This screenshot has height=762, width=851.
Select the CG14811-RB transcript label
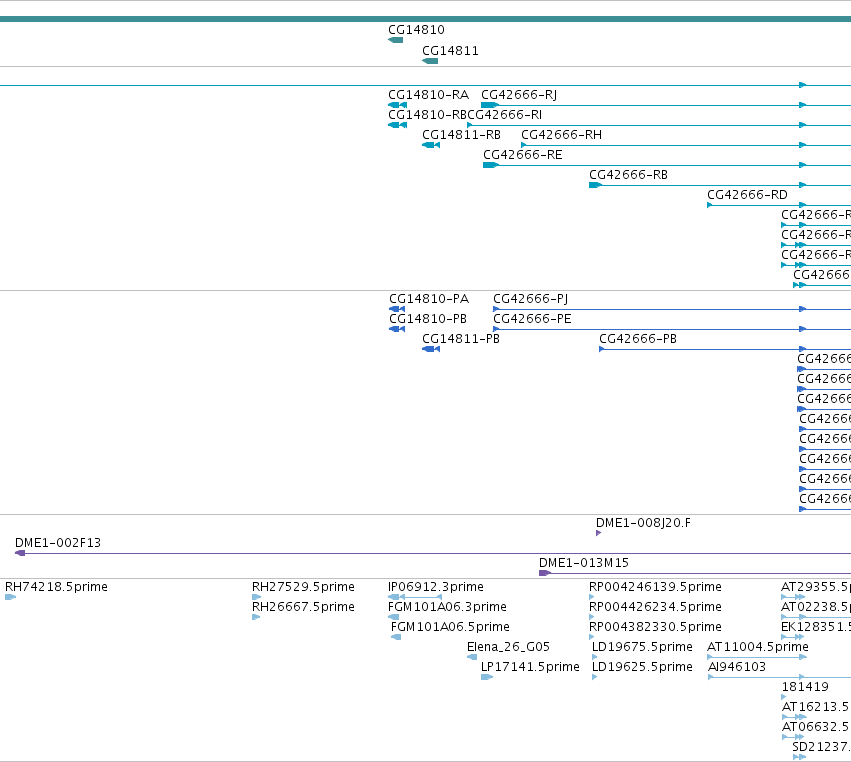(x=461, y=135)
